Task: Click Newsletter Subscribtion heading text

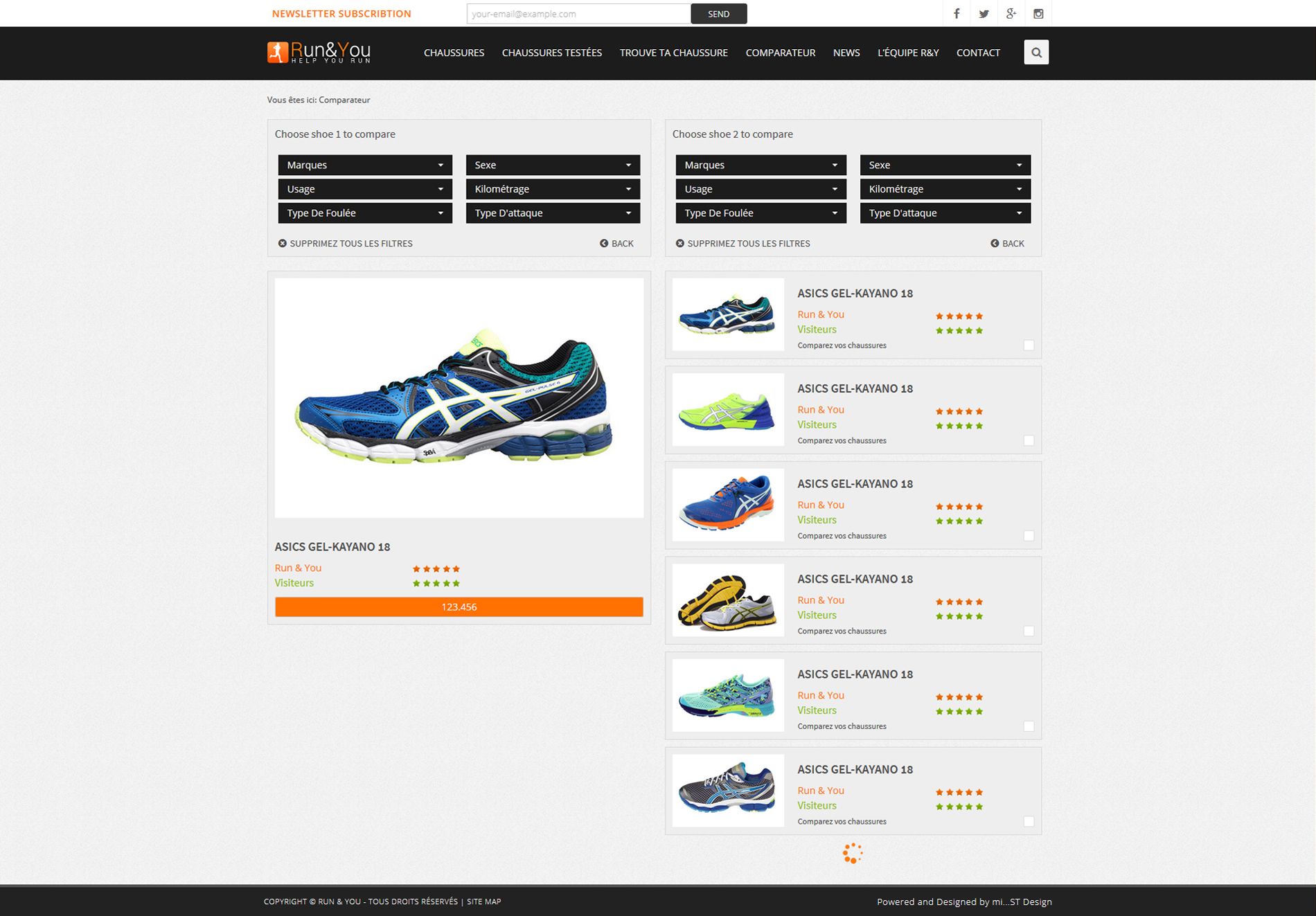Action: (341, 14)
